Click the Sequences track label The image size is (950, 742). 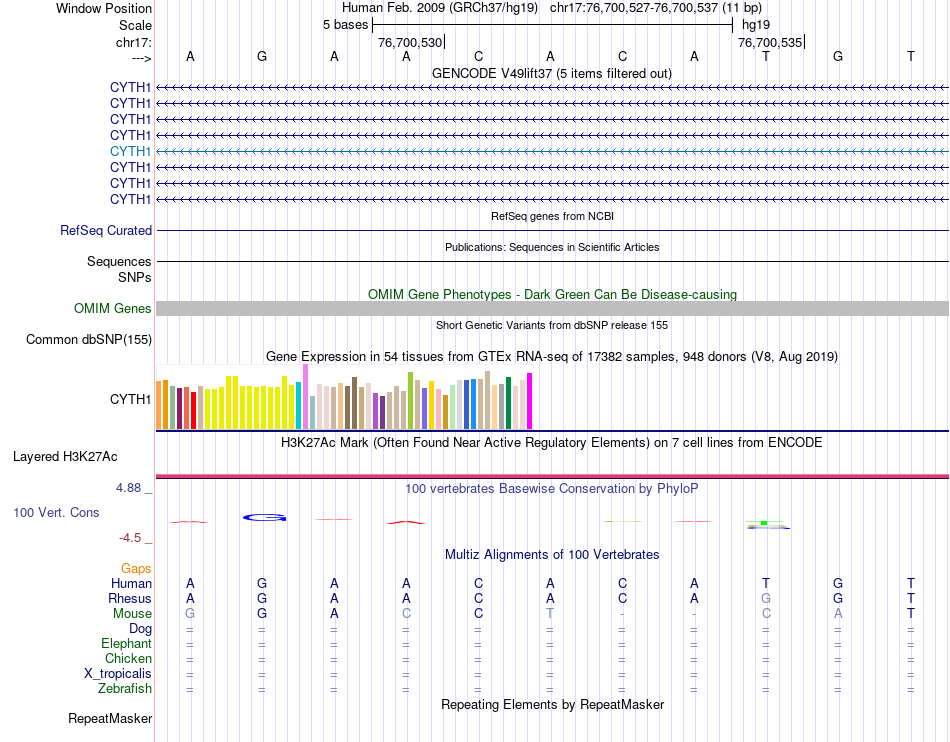119,261
